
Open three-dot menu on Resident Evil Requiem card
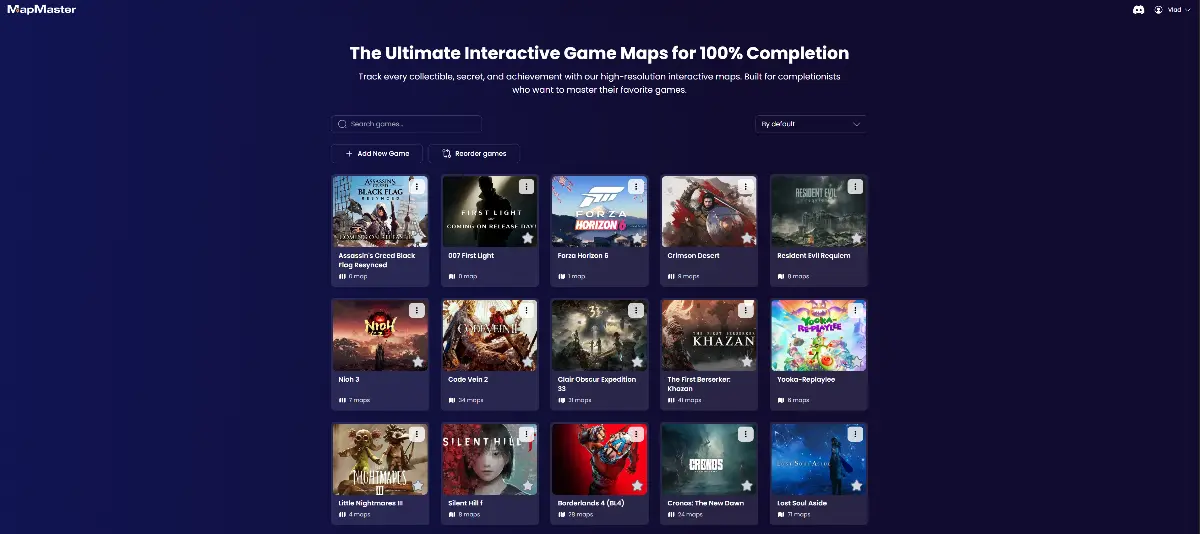(855, 187)
